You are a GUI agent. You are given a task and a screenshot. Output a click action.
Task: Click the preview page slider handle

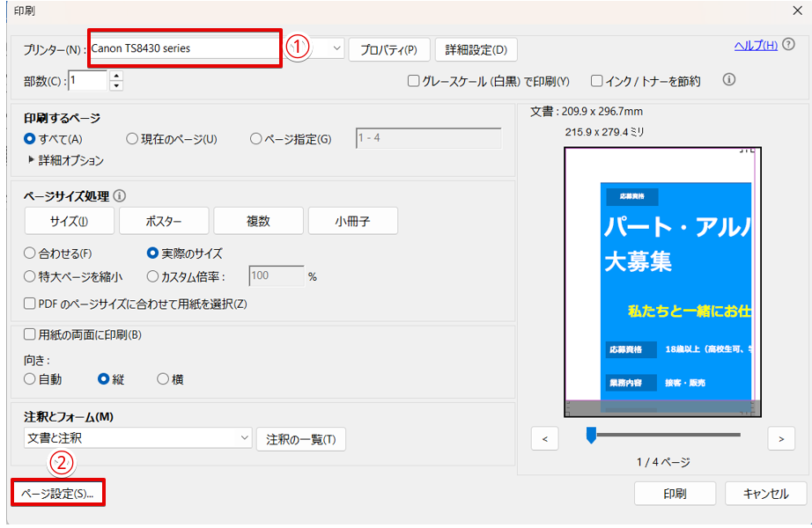(x=591, y=435)
